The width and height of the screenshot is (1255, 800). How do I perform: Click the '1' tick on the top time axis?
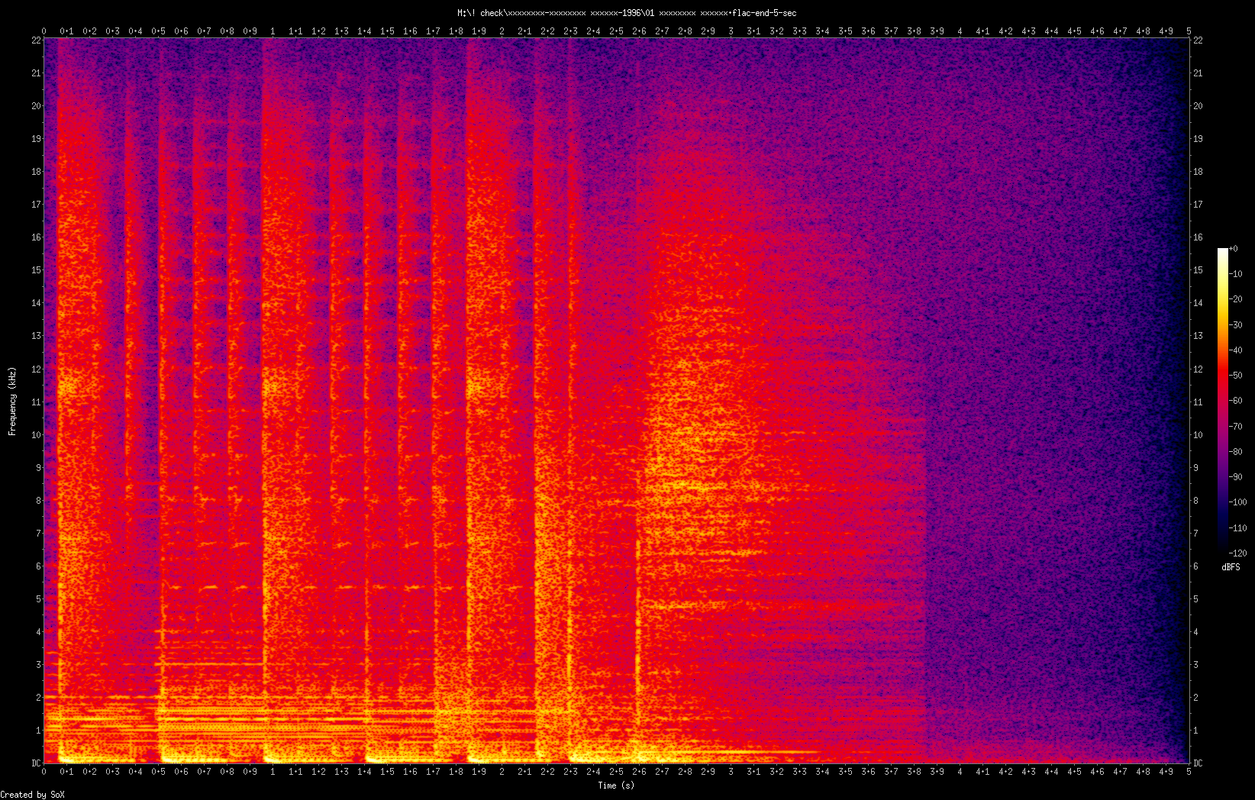tap(273, 31)
